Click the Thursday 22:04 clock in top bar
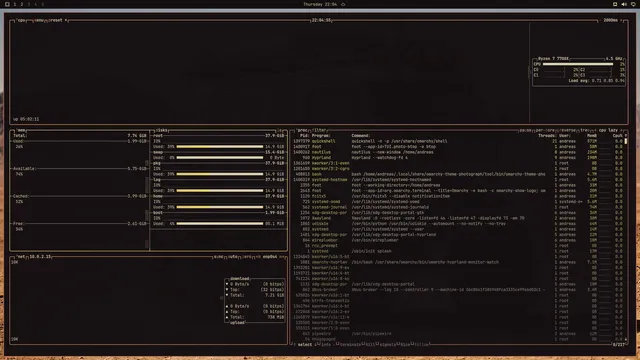 click(320, 4)
